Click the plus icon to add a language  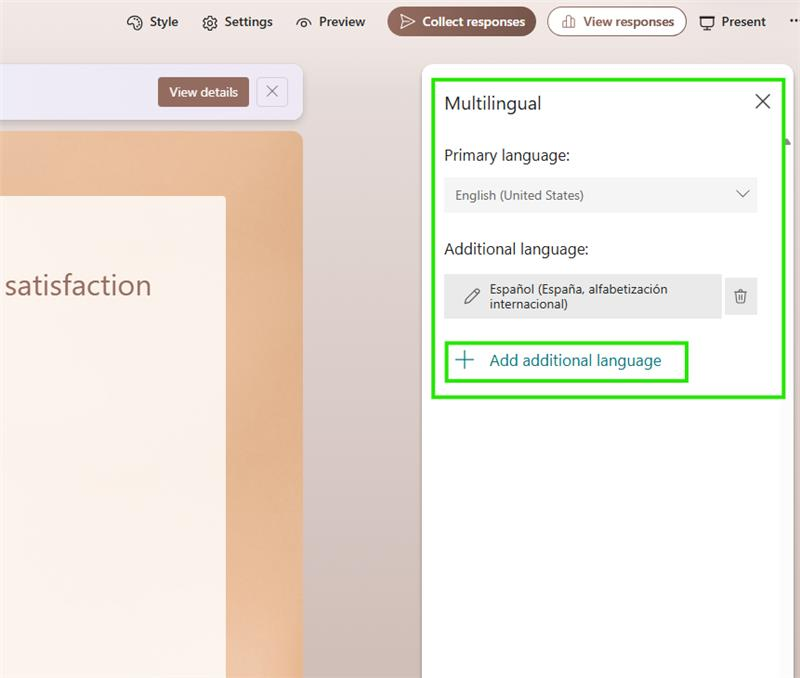click(462, 362)
